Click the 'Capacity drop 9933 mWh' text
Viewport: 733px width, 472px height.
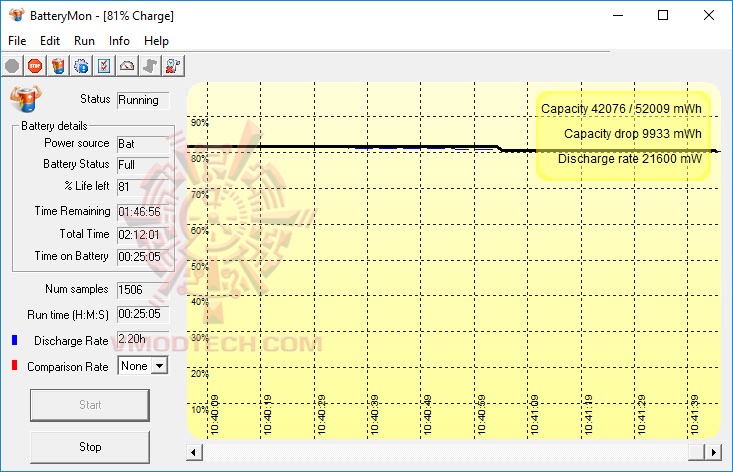(x=632, y=134)
